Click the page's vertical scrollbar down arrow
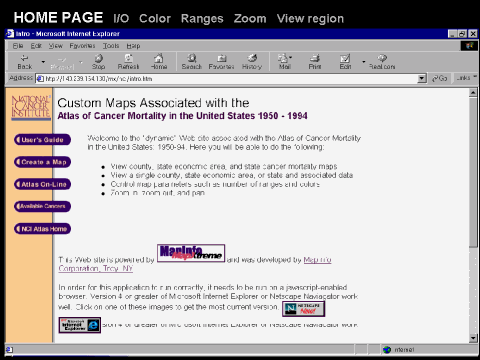 coord(473,338)
